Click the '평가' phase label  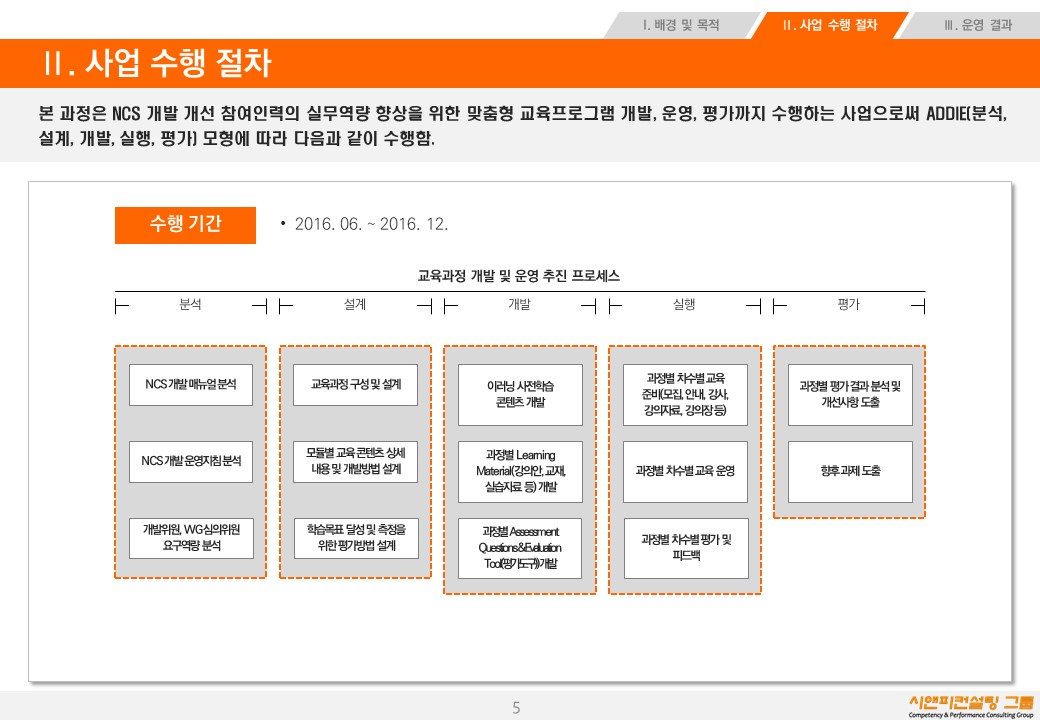tap(848, 304)
